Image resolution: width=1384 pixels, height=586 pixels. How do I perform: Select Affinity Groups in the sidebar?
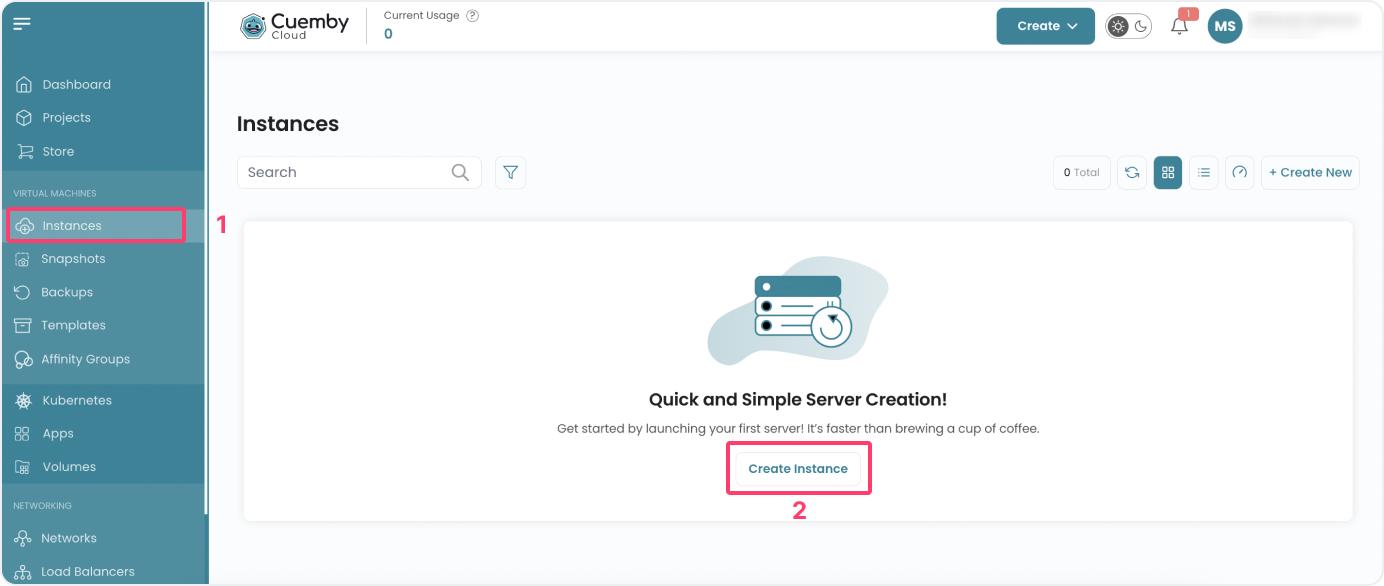coord(86,358)
